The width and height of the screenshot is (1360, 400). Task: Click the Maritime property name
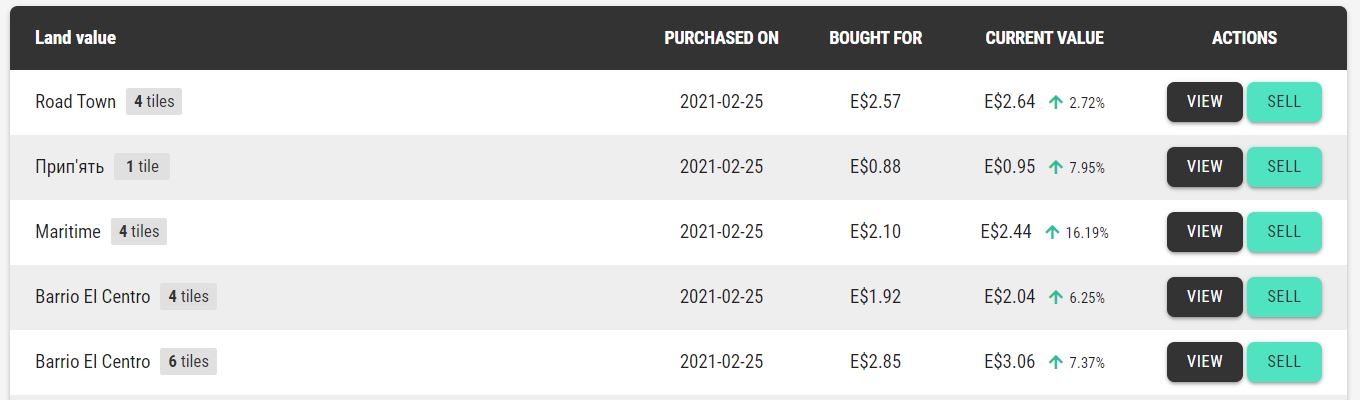pos(68,232)
